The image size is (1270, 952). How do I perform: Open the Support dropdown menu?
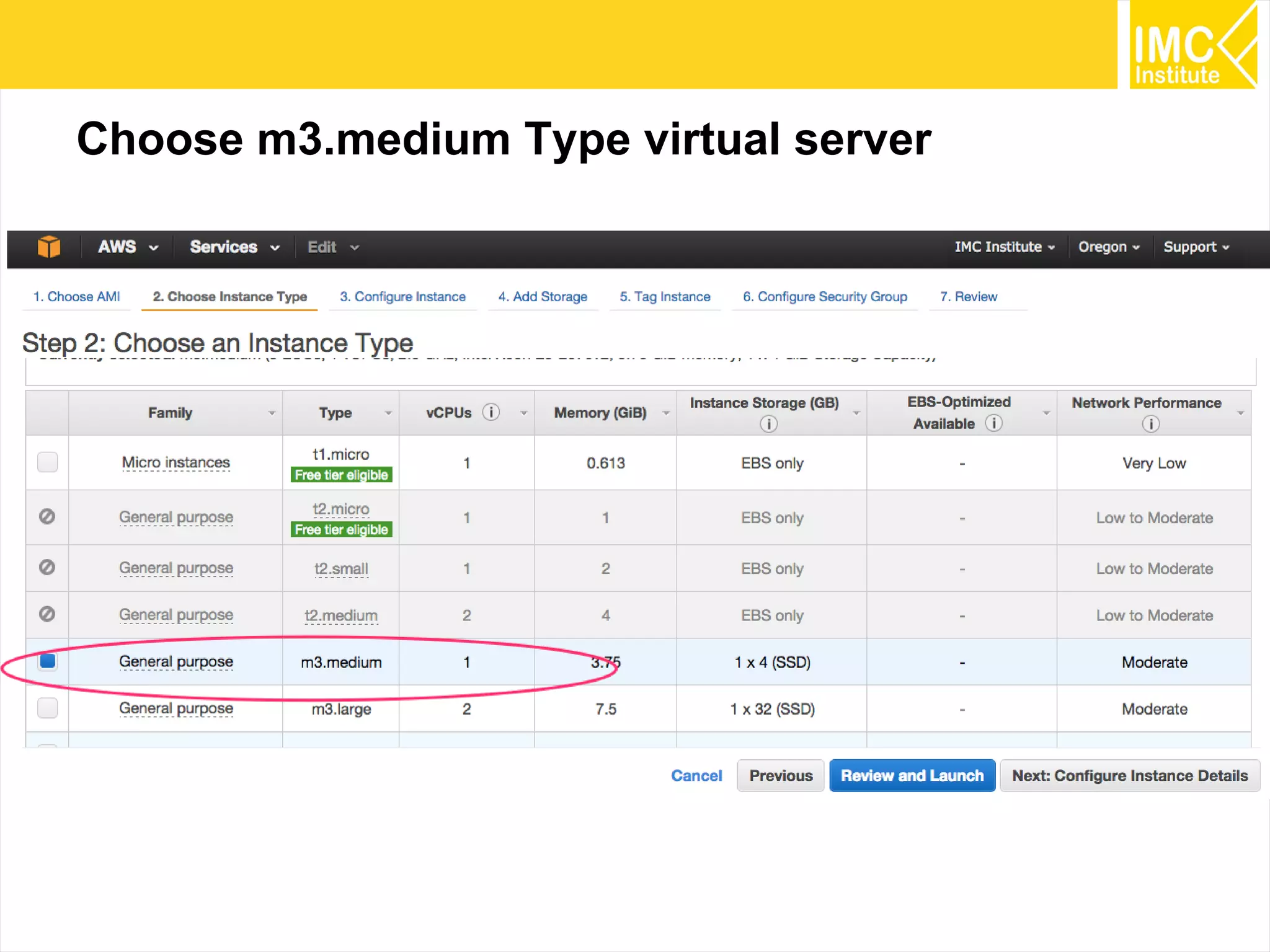[x=1196, y=247]
